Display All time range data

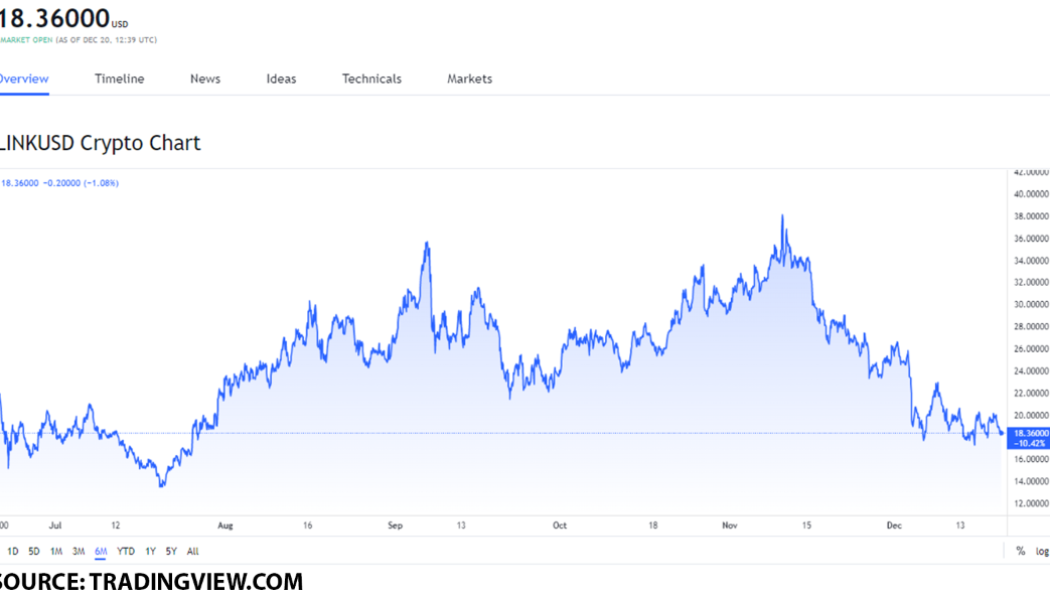pos(192,551)
